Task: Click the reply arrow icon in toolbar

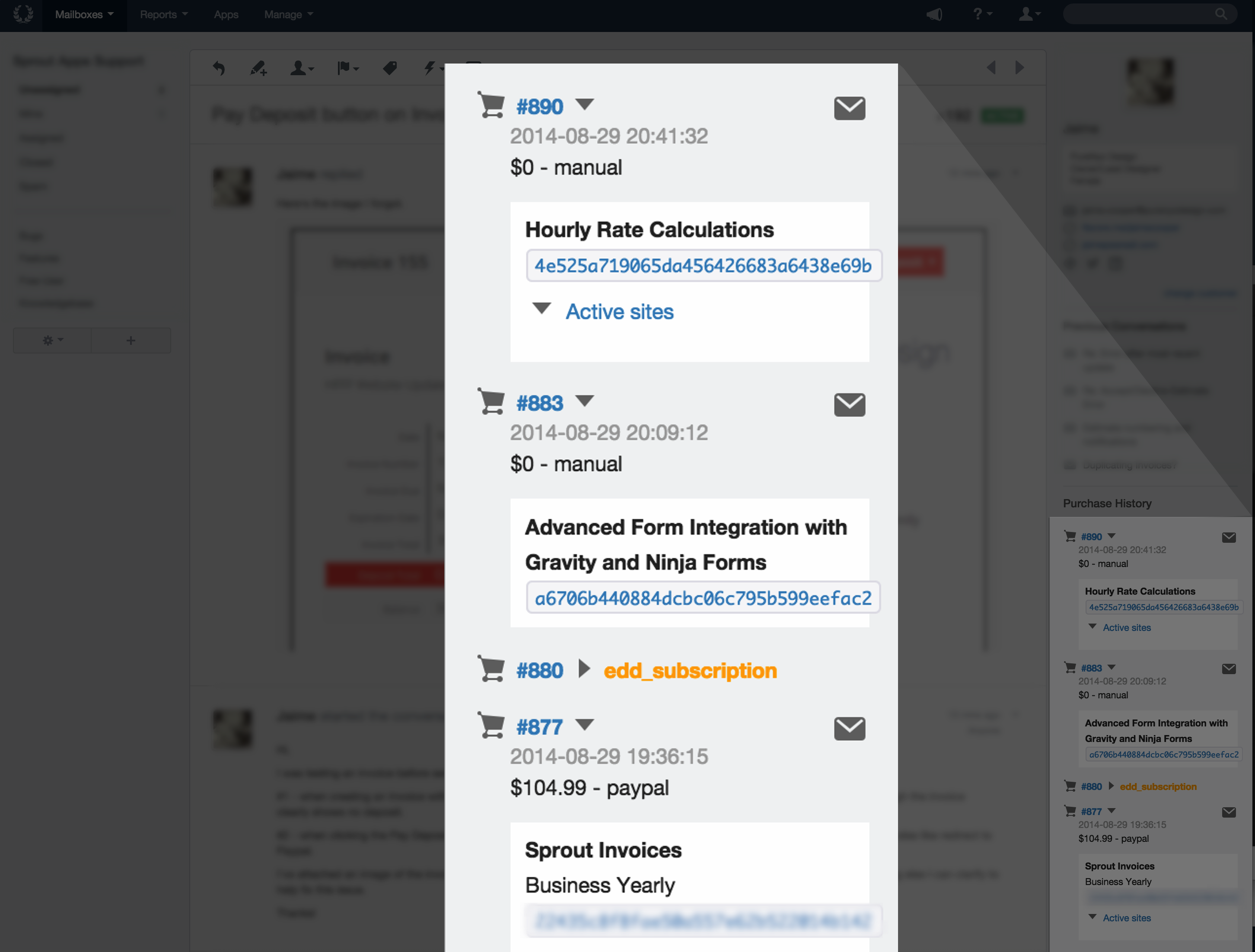Action: pos(219,69)
